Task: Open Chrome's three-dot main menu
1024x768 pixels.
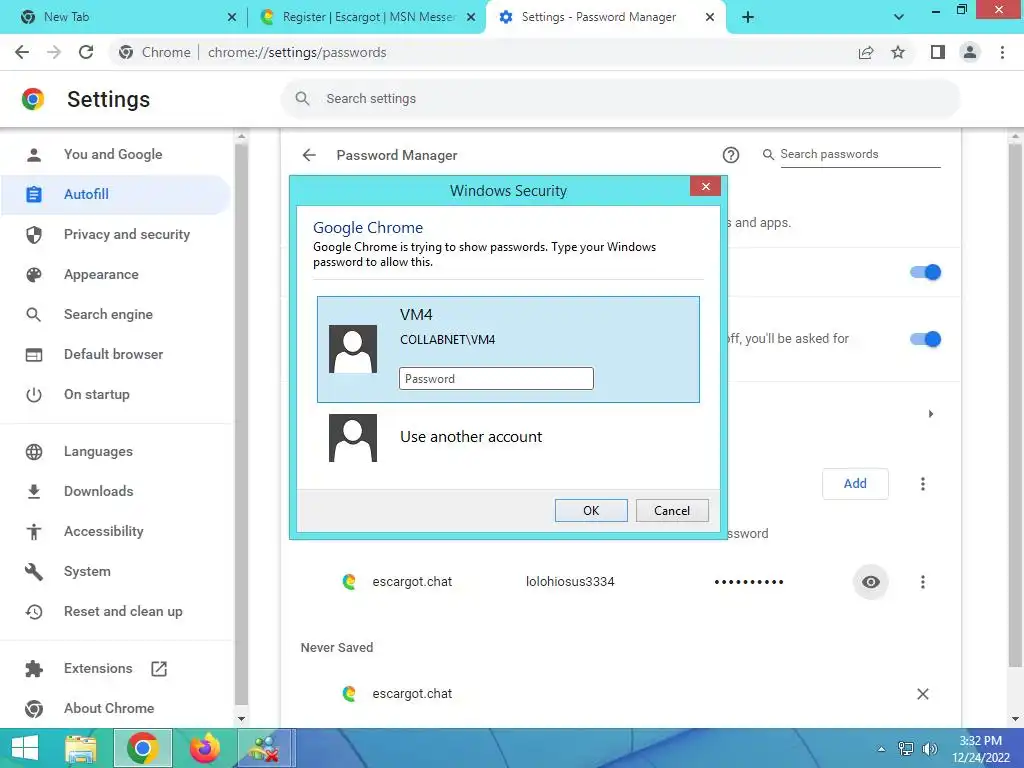Action: (x=1002, y=52)
